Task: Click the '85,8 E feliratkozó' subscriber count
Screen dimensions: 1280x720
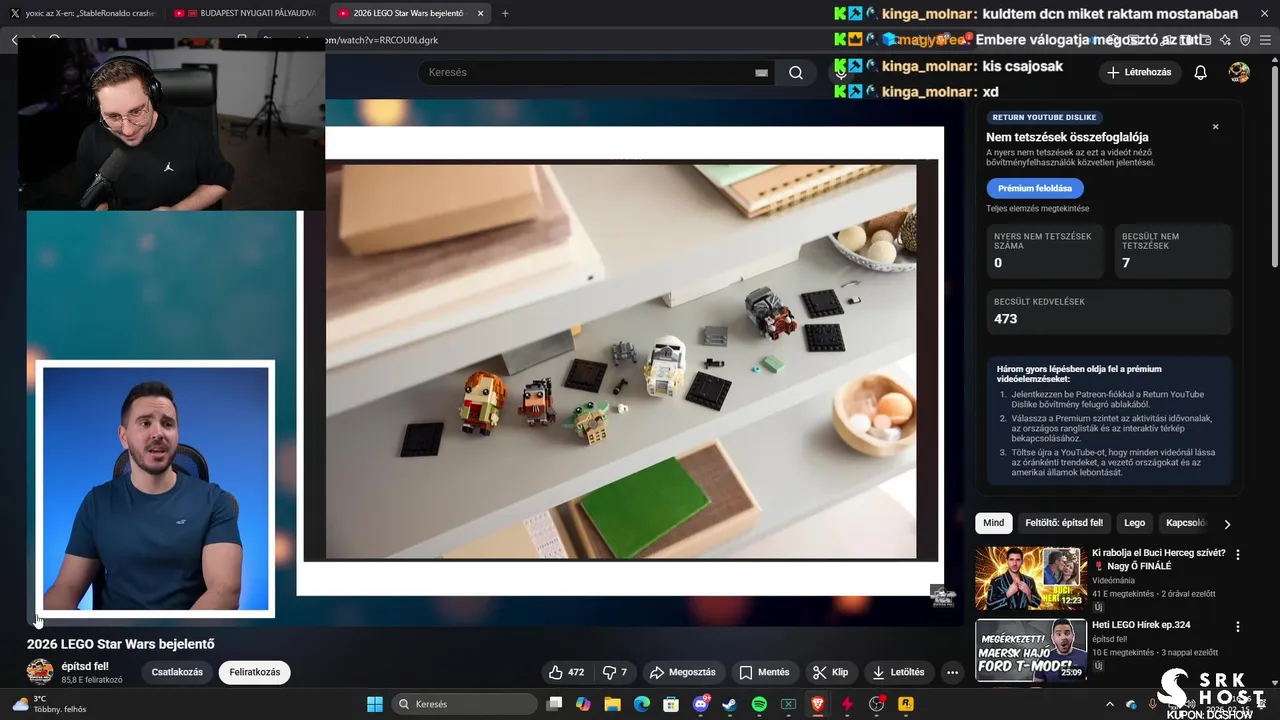Action: point(92,680)
